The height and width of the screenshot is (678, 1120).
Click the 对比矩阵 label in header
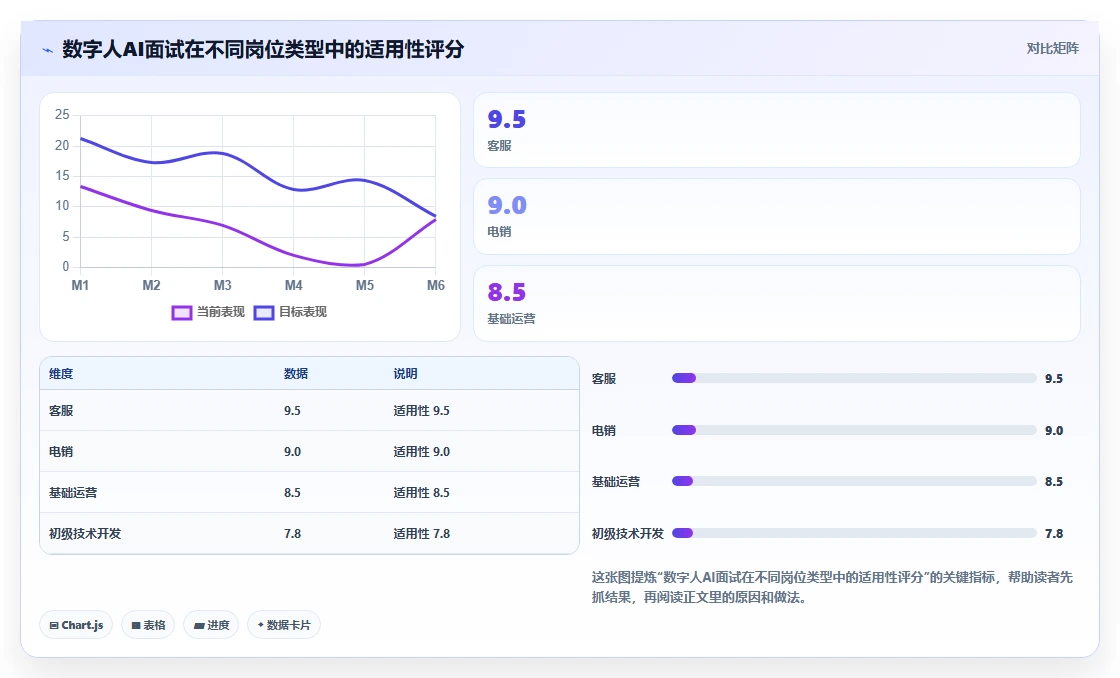coord(1052,49)
